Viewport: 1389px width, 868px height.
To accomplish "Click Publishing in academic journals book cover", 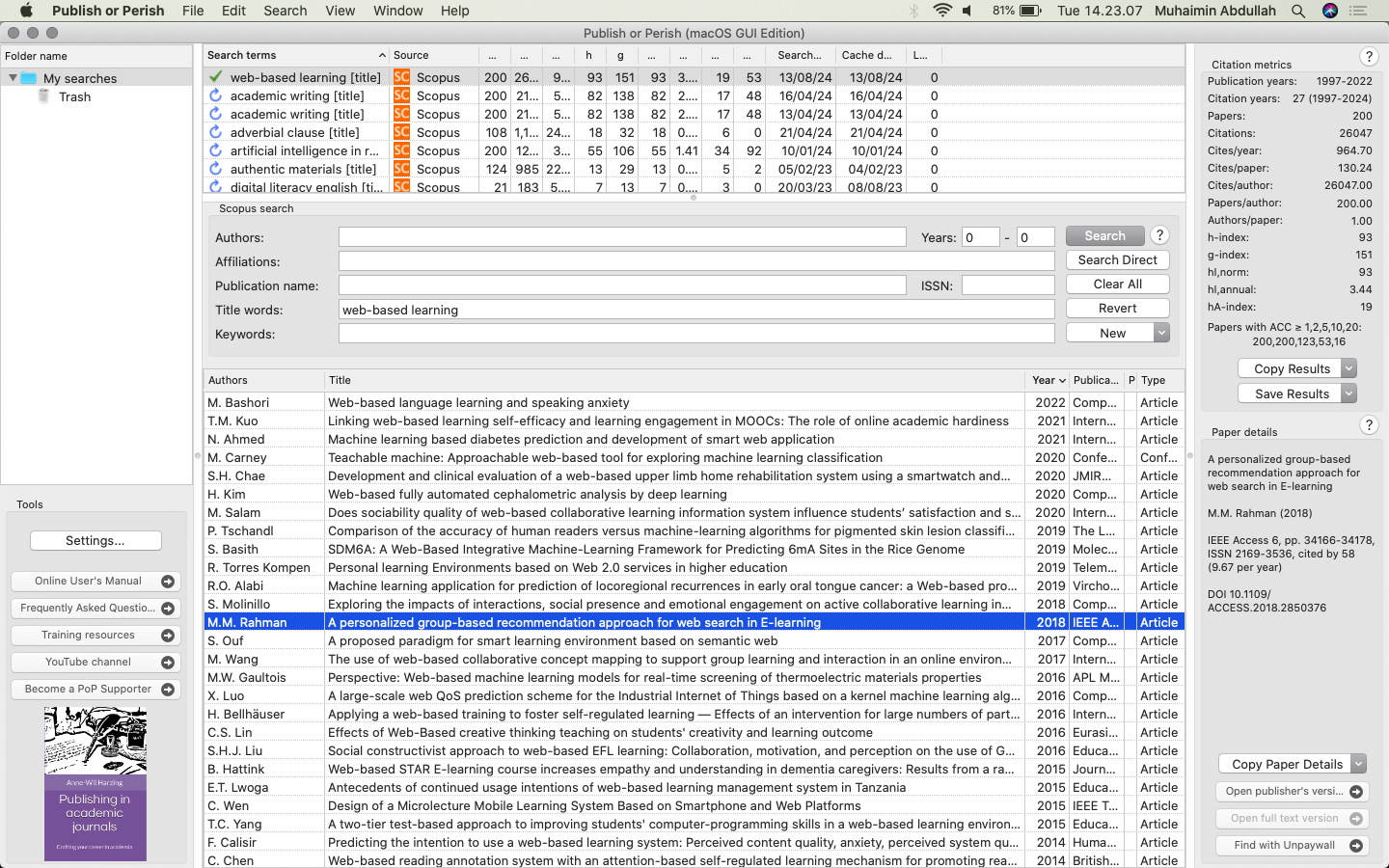I will (95, 784).
